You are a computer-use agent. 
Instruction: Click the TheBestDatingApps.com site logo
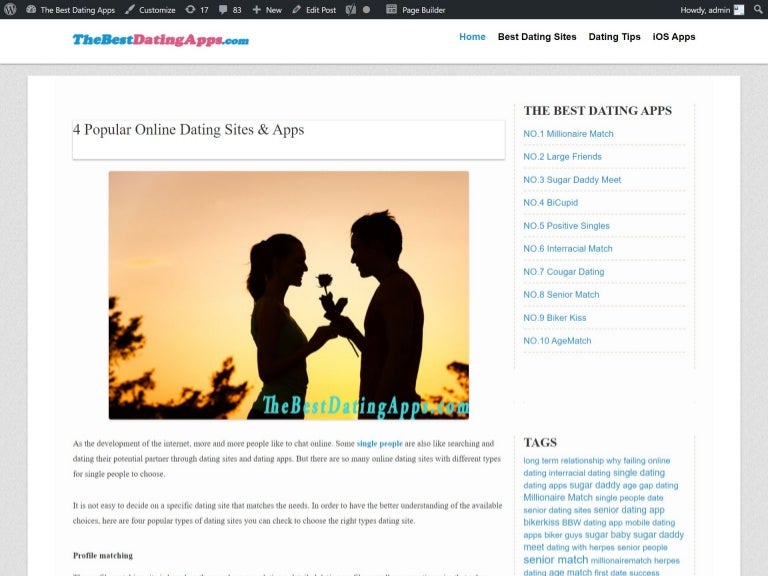click(161, 40)
